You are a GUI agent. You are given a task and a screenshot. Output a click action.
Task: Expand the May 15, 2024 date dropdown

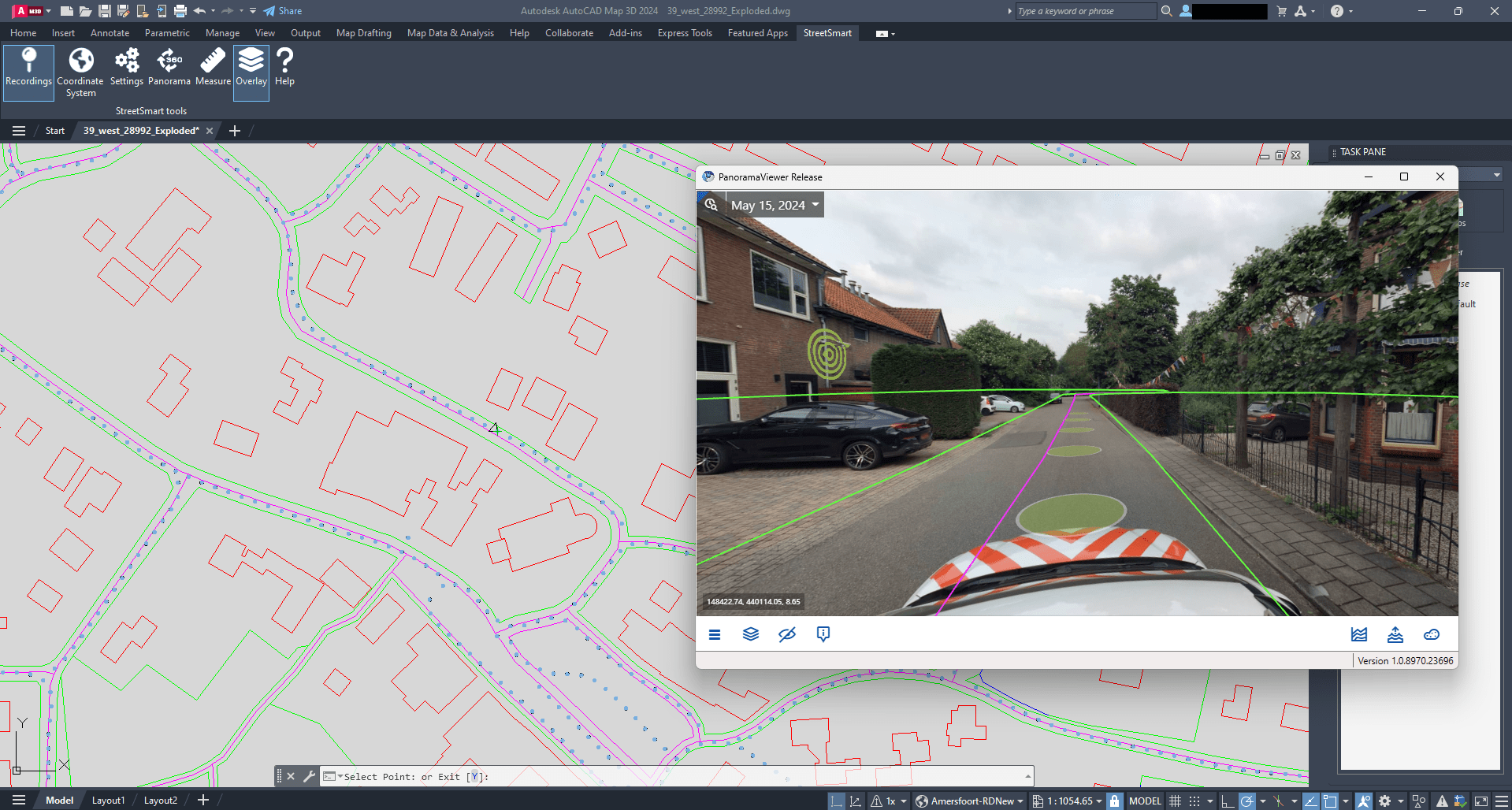(x=775, y=205)
